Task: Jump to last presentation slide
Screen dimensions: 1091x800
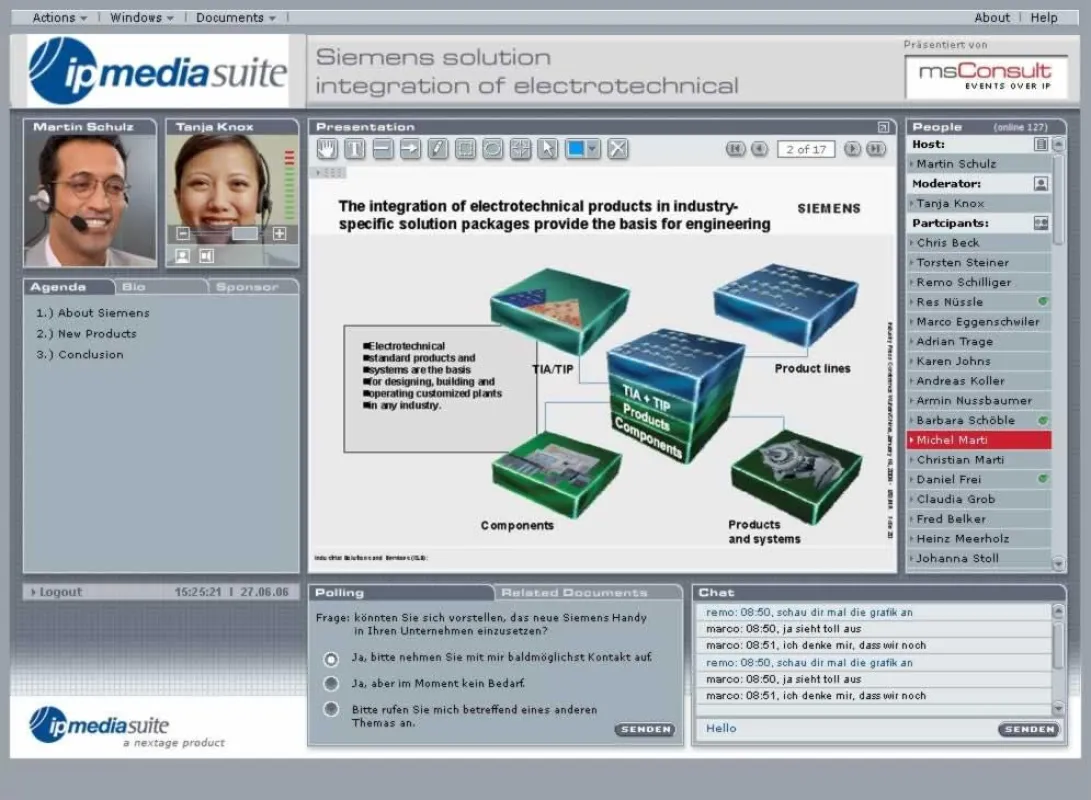Action: (x=876, y=149)
